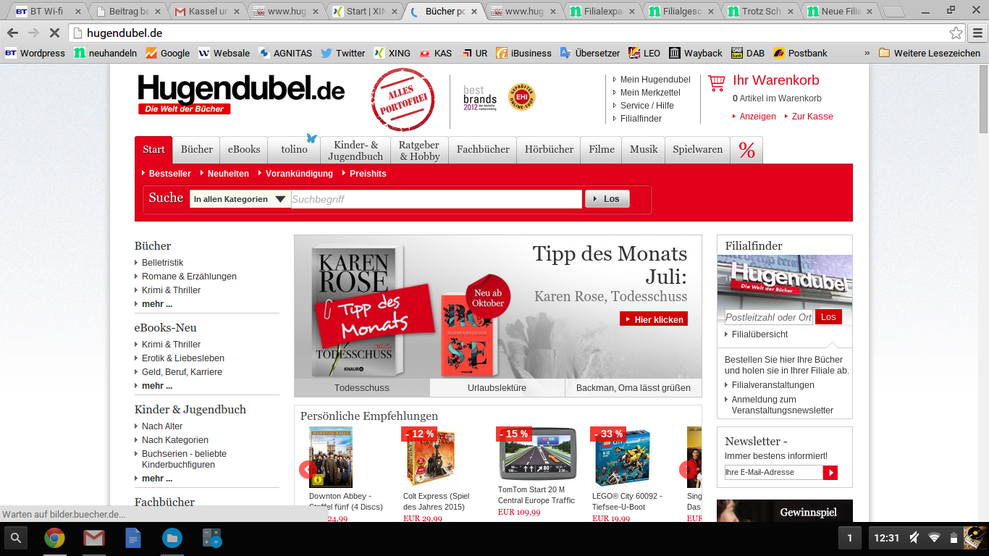Open the Übersetzer bookmark
Screen dimensions: 989x556
tap(590, 53)
